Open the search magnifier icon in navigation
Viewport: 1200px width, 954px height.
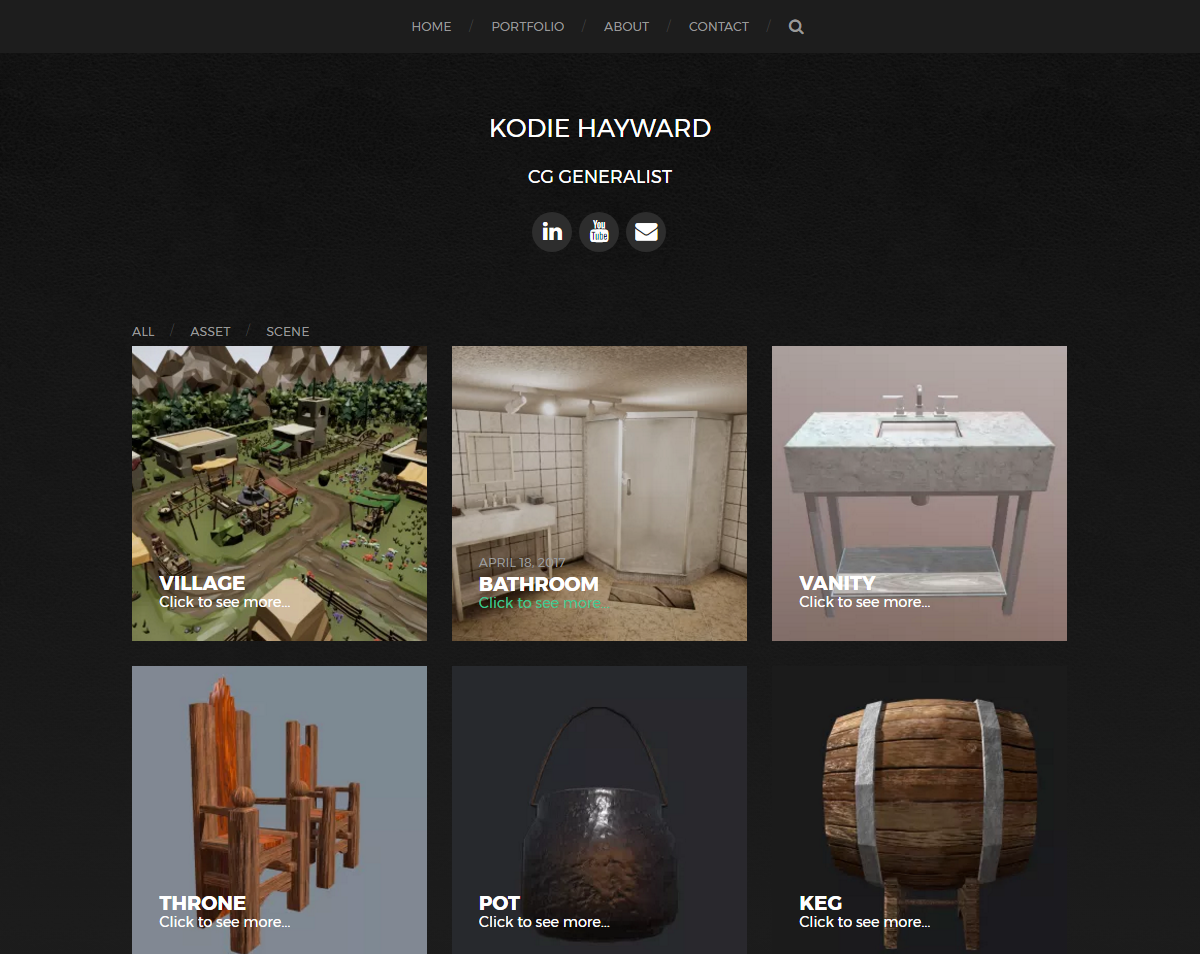(796, 27)
